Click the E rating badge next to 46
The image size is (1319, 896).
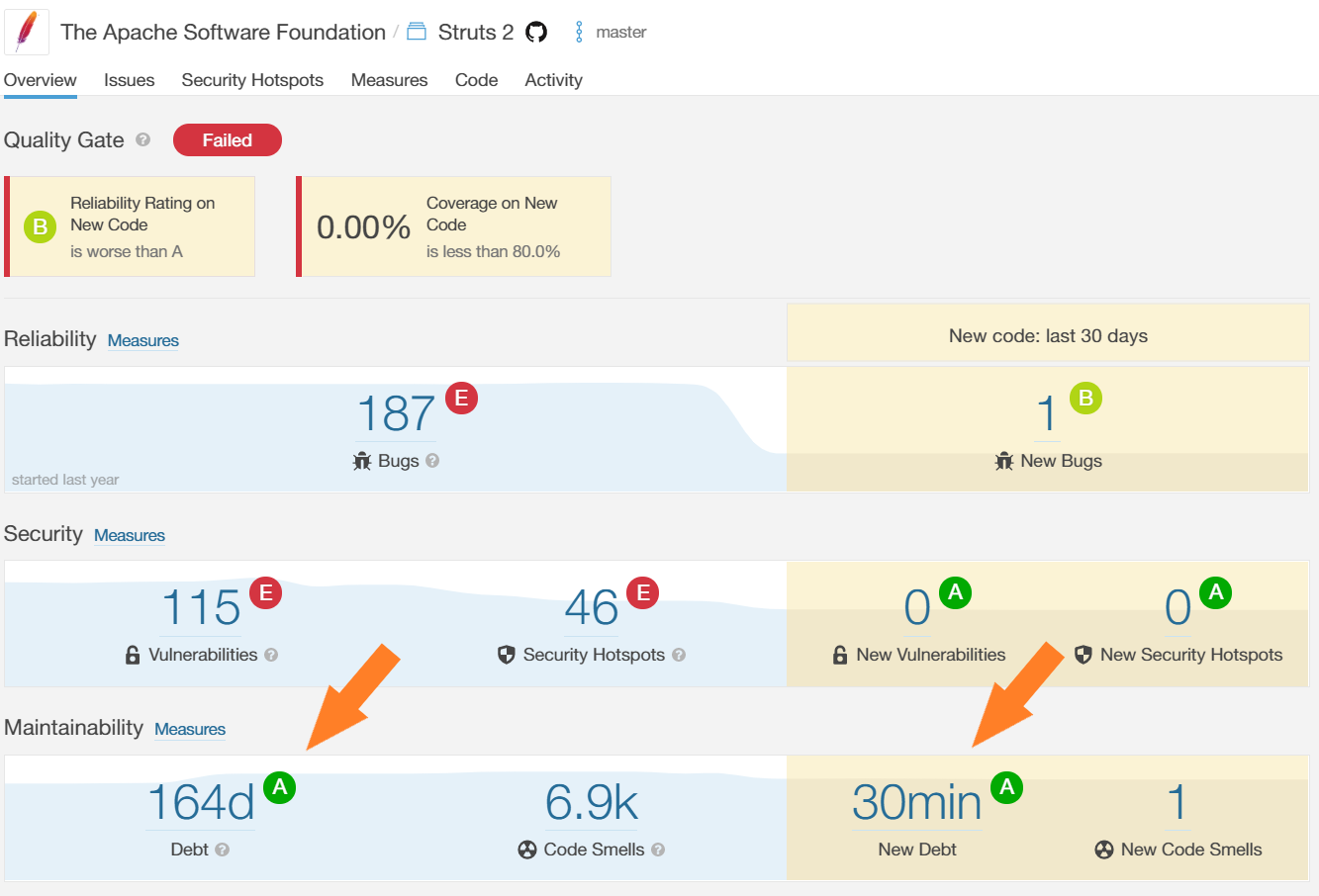pos(643,592)
